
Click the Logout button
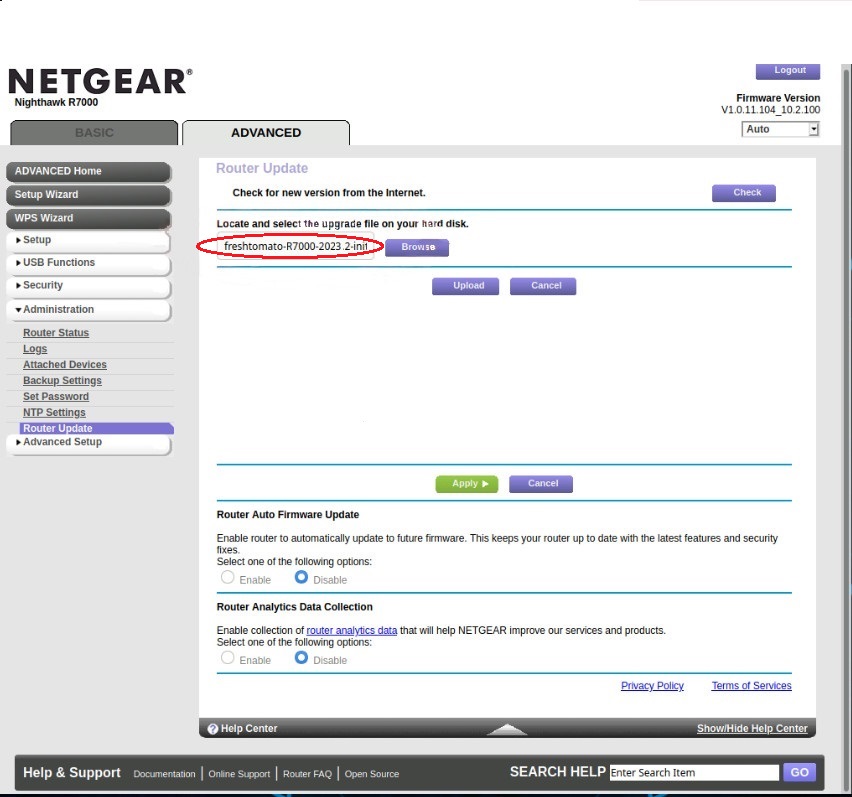coord(787,71)
